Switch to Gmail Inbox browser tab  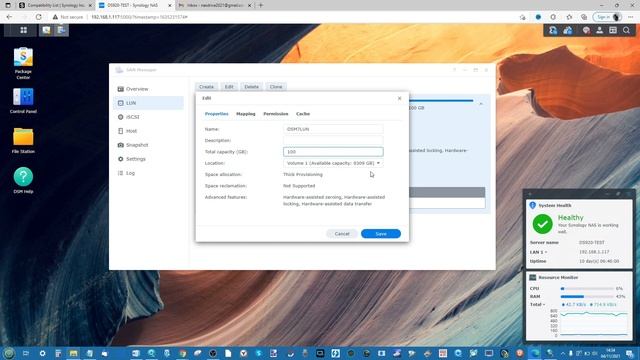[x=215, y=5]
